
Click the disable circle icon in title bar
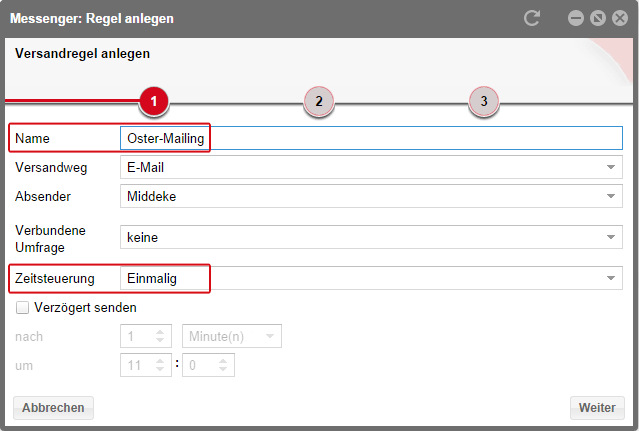point(597,18)
